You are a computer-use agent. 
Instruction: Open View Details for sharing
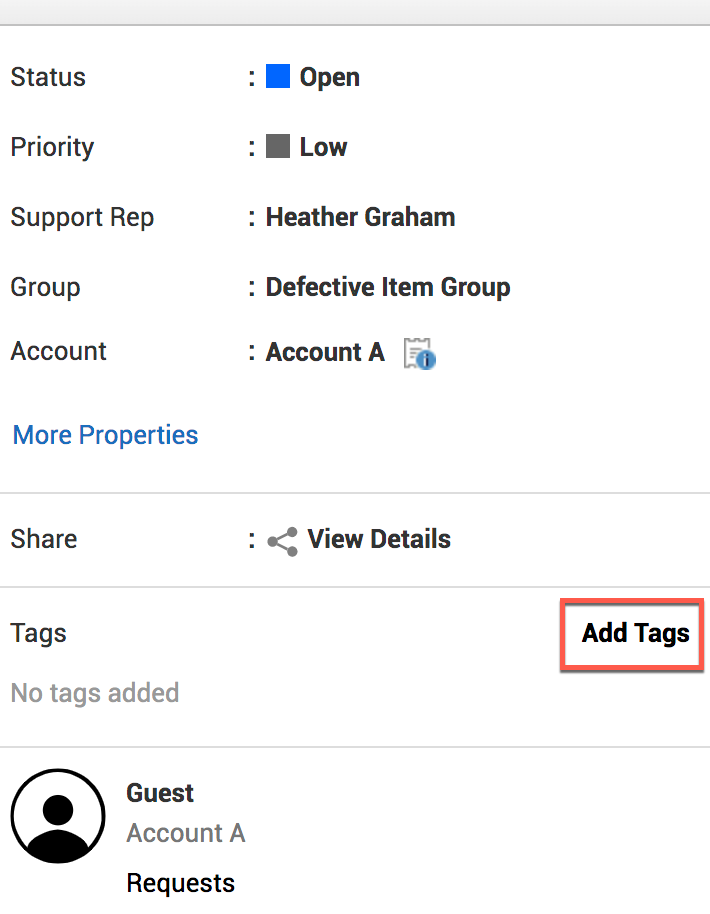(x=379, y=539)
